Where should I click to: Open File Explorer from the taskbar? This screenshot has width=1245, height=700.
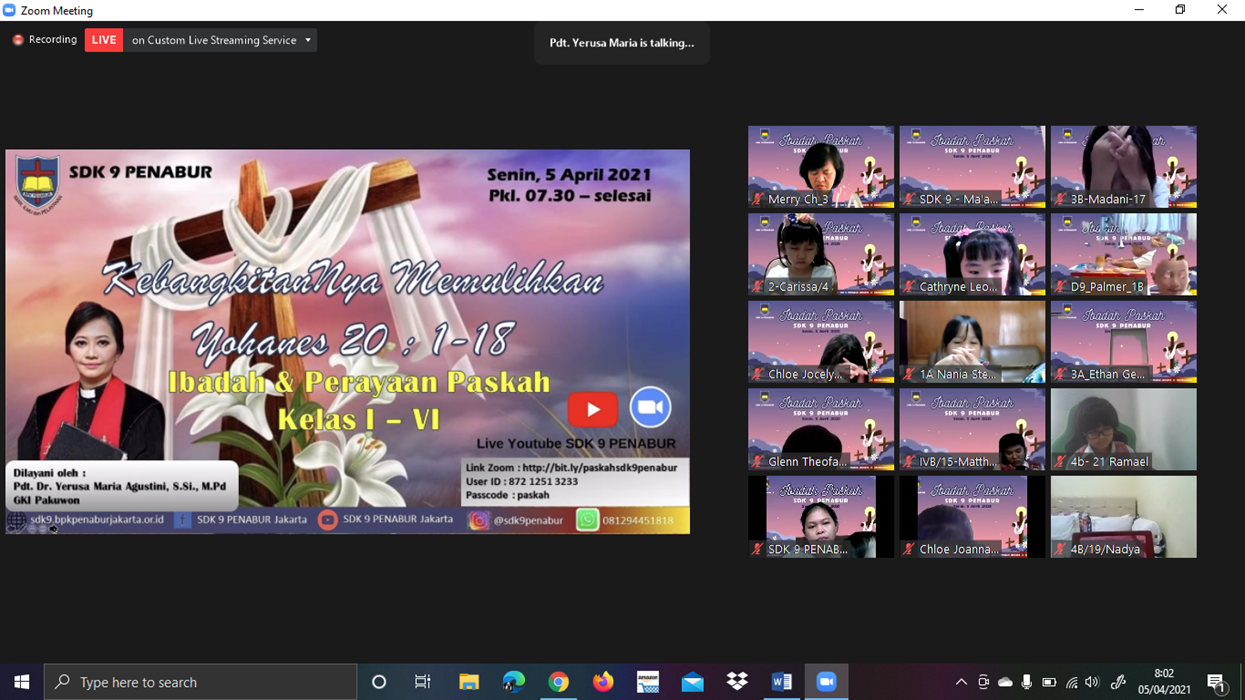click(x=468, y=682)
